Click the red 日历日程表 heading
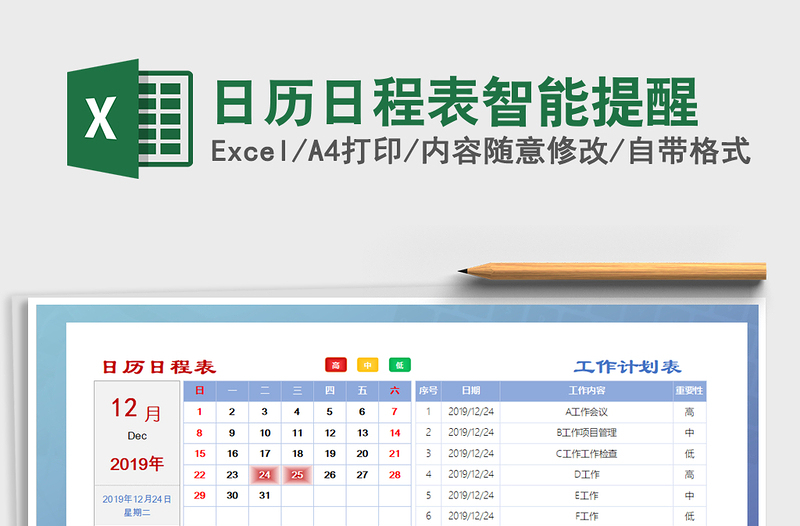 pos(159,367)
